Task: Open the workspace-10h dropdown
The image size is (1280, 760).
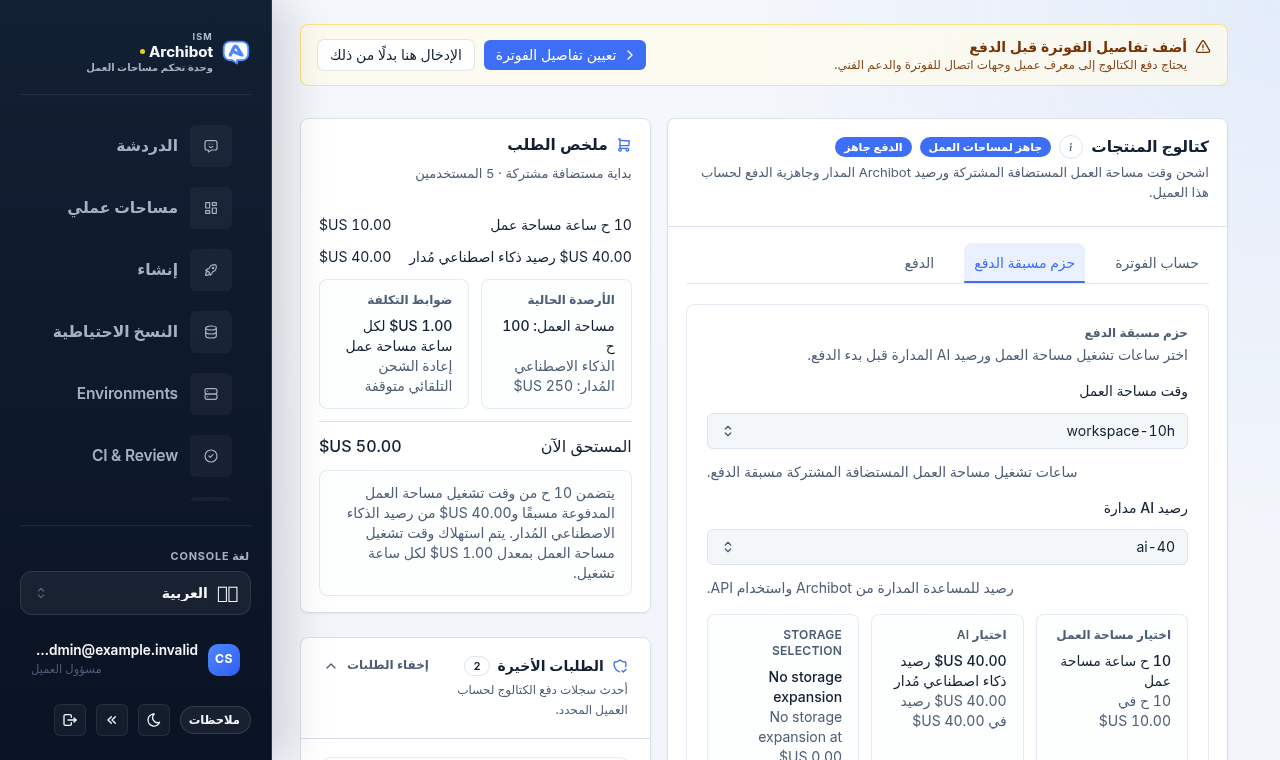Action: pyautogui.click(x=947, y=431)
